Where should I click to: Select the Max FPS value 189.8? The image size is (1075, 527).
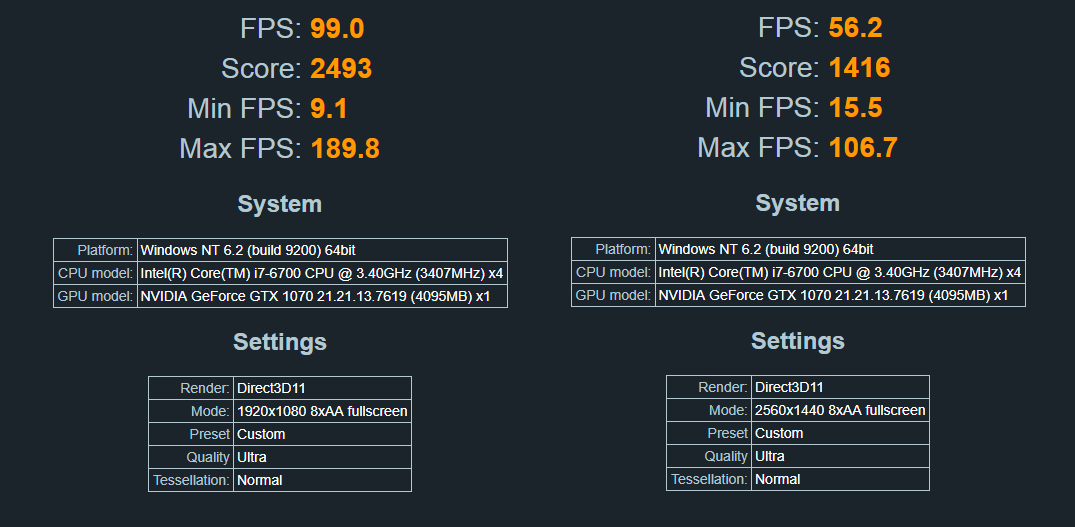coord(345,149)
